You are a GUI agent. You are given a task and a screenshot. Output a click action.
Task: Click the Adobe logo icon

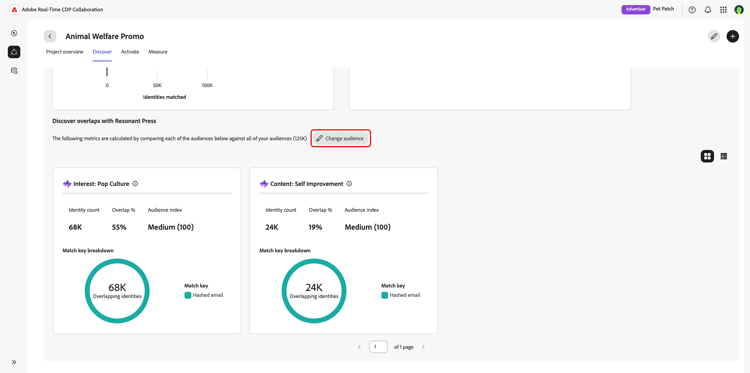click(14, 10)
